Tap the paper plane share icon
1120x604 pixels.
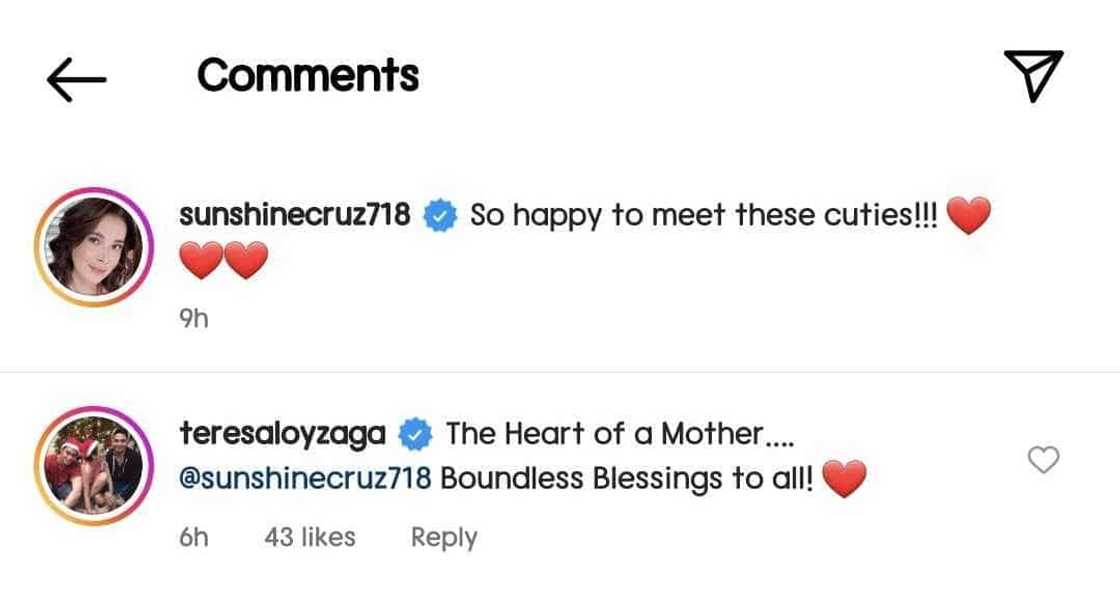click(1033, 76)
